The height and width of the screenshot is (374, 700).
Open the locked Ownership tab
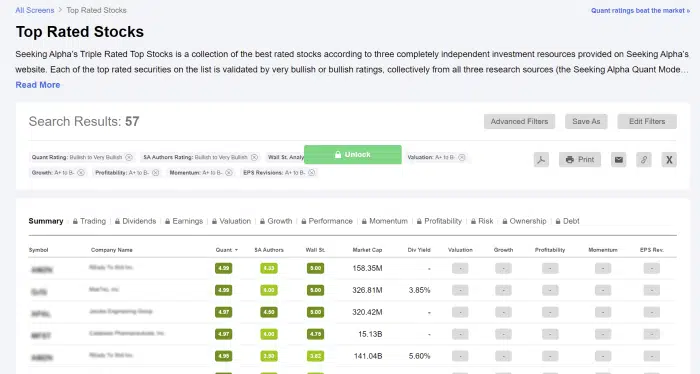tap(524, 221)
